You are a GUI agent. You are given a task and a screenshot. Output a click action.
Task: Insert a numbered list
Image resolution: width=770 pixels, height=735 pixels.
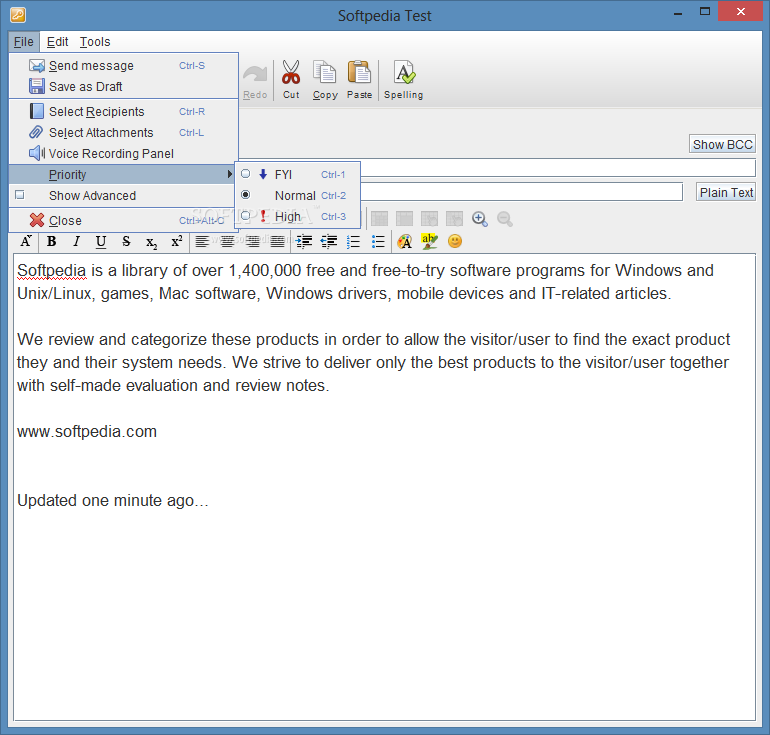354,242
